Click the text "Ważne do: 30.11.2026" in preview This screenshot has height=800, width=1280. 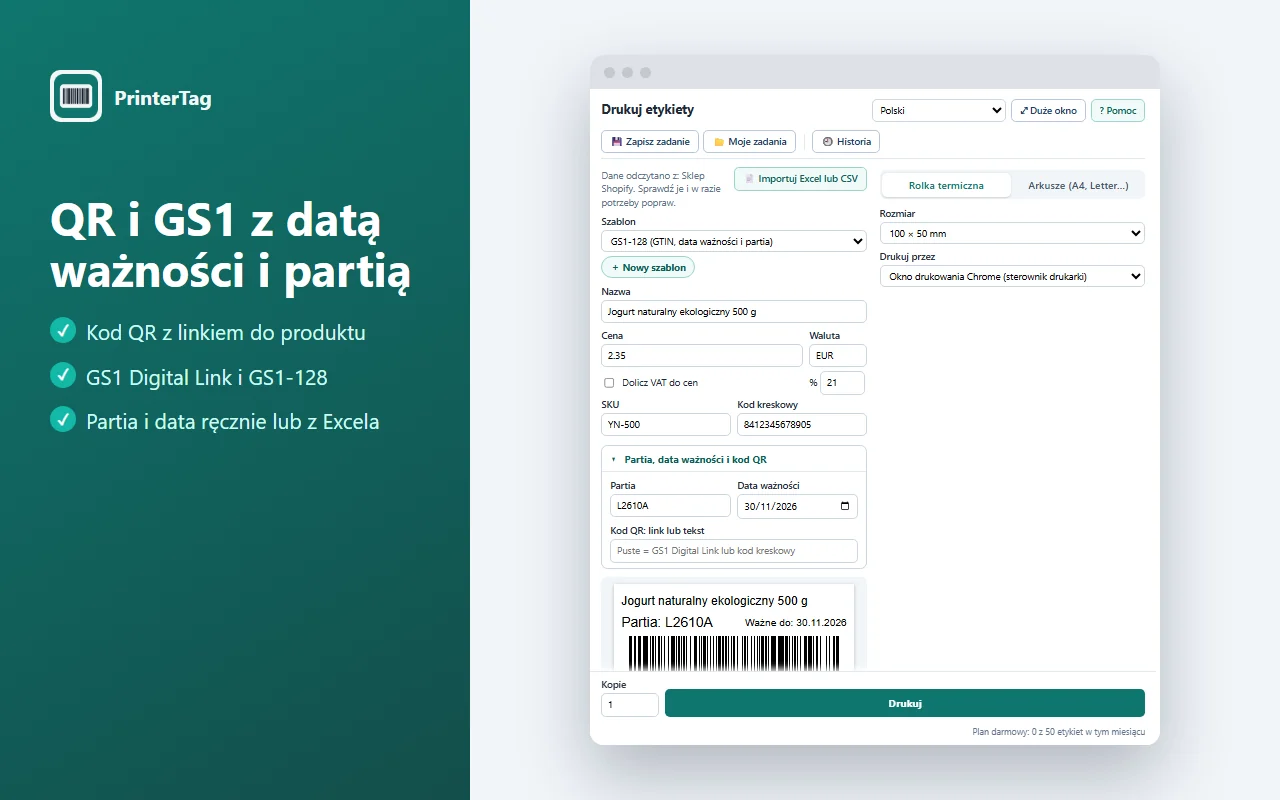[x=796, y=623]
